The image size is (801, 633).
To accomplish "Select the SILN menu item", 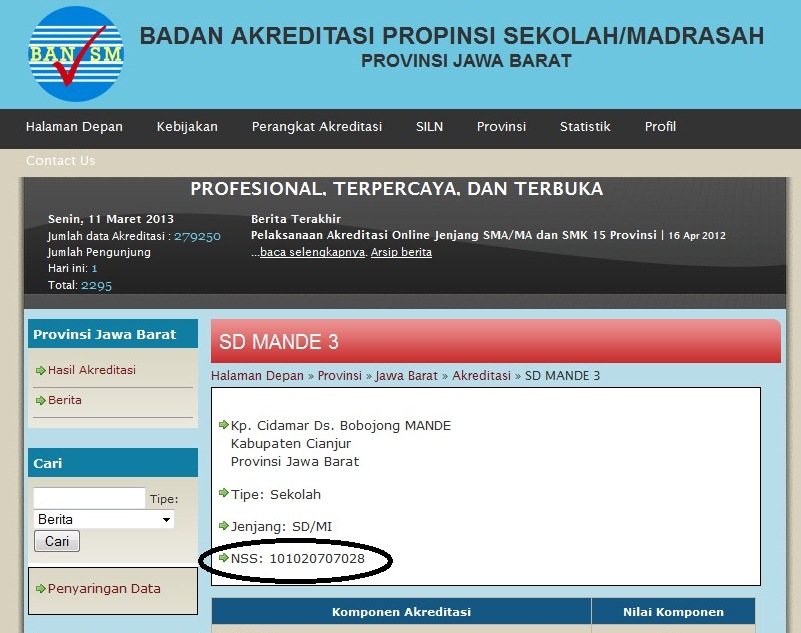I will coord(429,127).
